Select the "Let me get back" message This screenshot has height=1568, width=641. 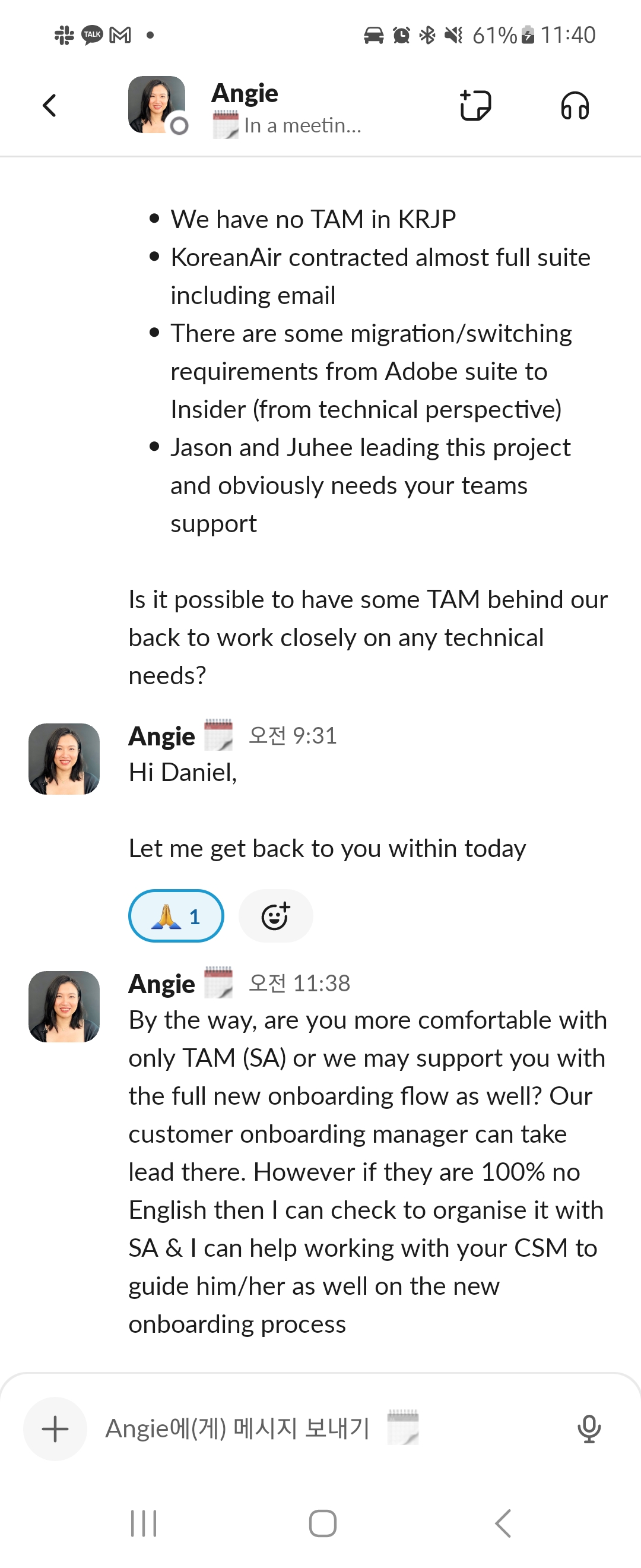(x=326, y=848)
